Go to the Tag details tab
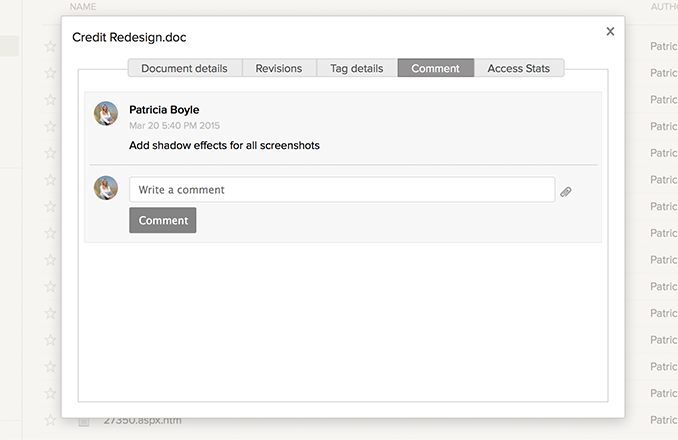This screenshot has width=678, height=440. [x=357, y=68]
